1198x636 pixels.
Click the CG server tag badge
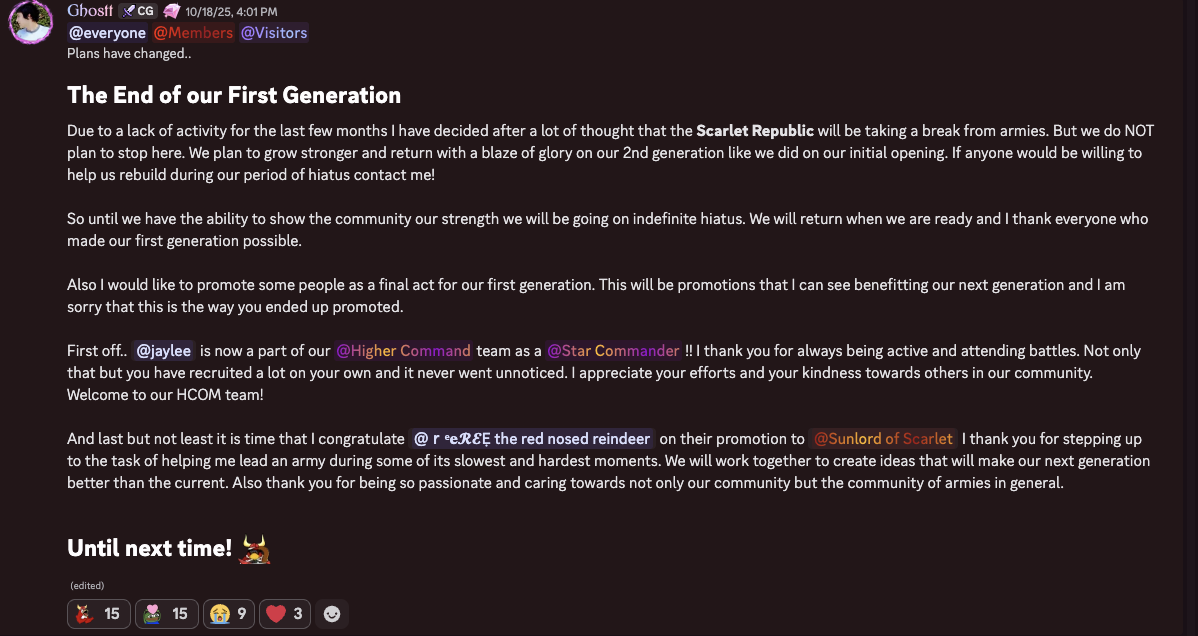coord(138,11)
